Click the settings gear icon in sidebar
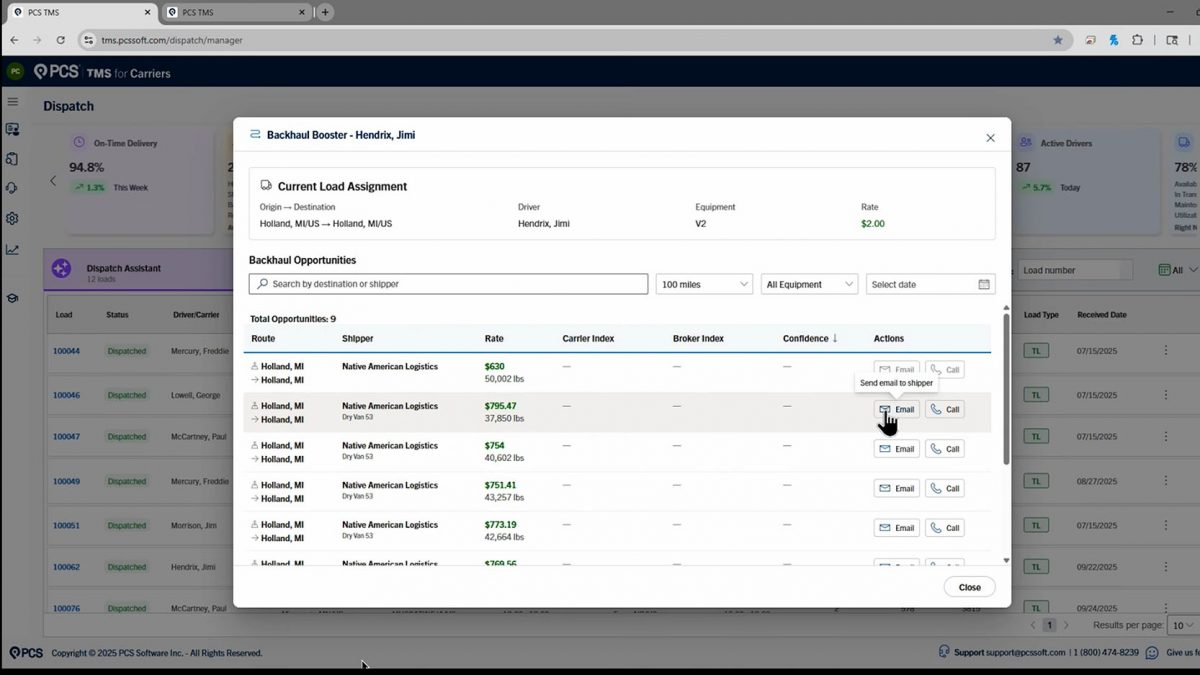 (x=13, y=218)
